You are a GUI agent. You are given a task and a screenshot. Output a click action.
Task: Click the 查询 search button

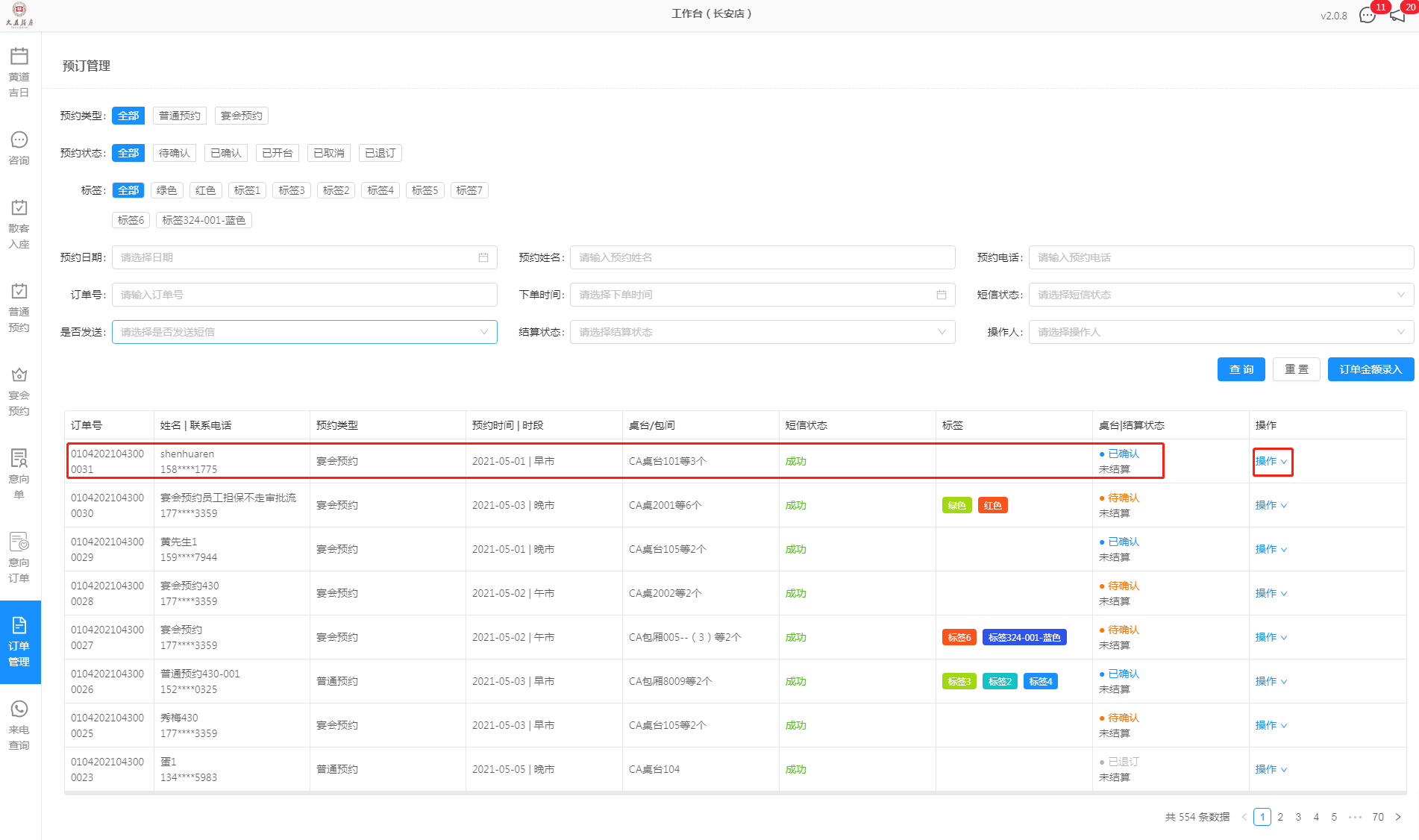pyautogui.click(x=1241, y=369)
